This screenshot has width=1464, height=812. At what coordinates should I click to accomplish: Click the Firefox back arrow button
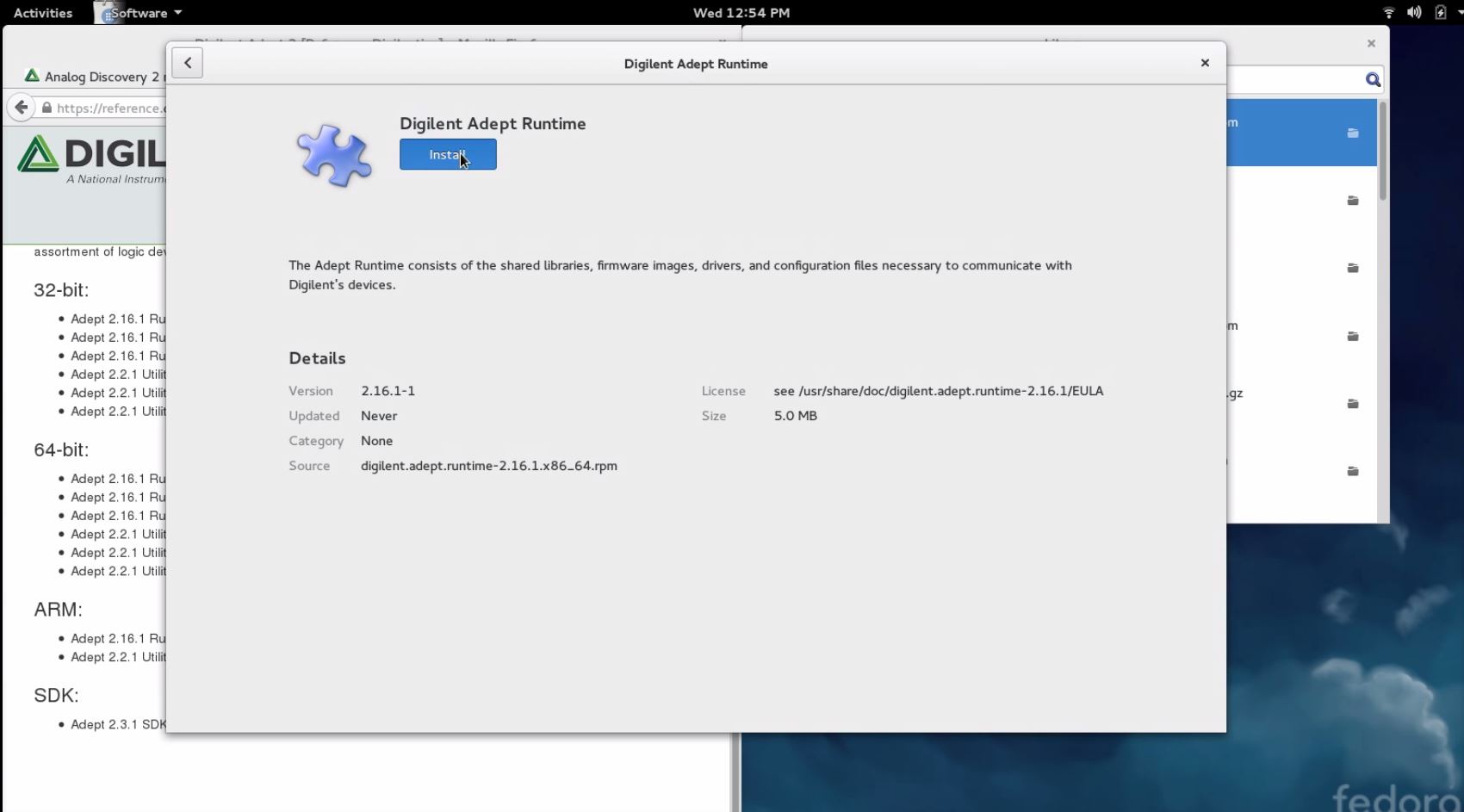22,108
